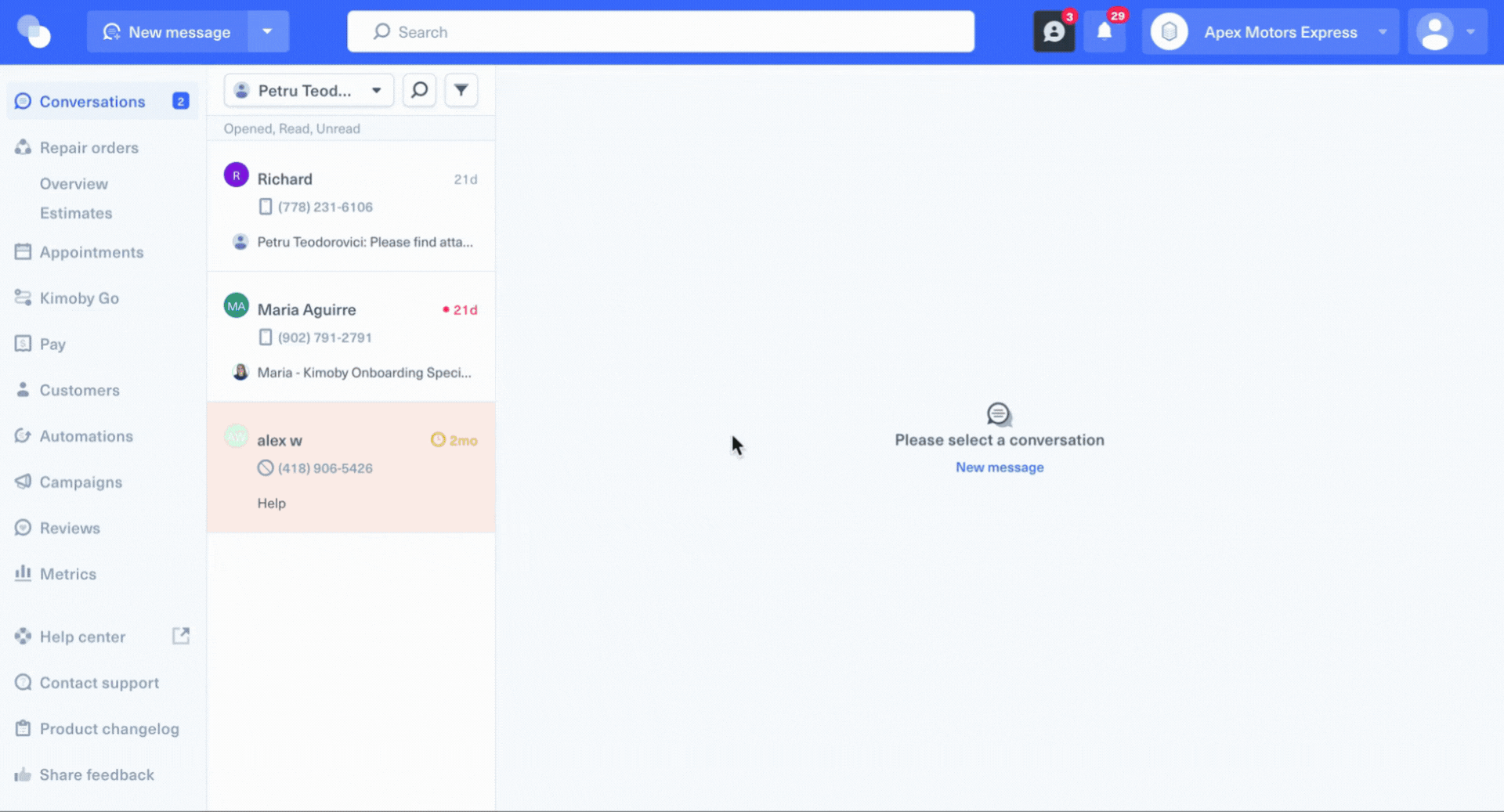Click the New message link in empty state
The image size is (1504, 812).
pos(1000,467)
